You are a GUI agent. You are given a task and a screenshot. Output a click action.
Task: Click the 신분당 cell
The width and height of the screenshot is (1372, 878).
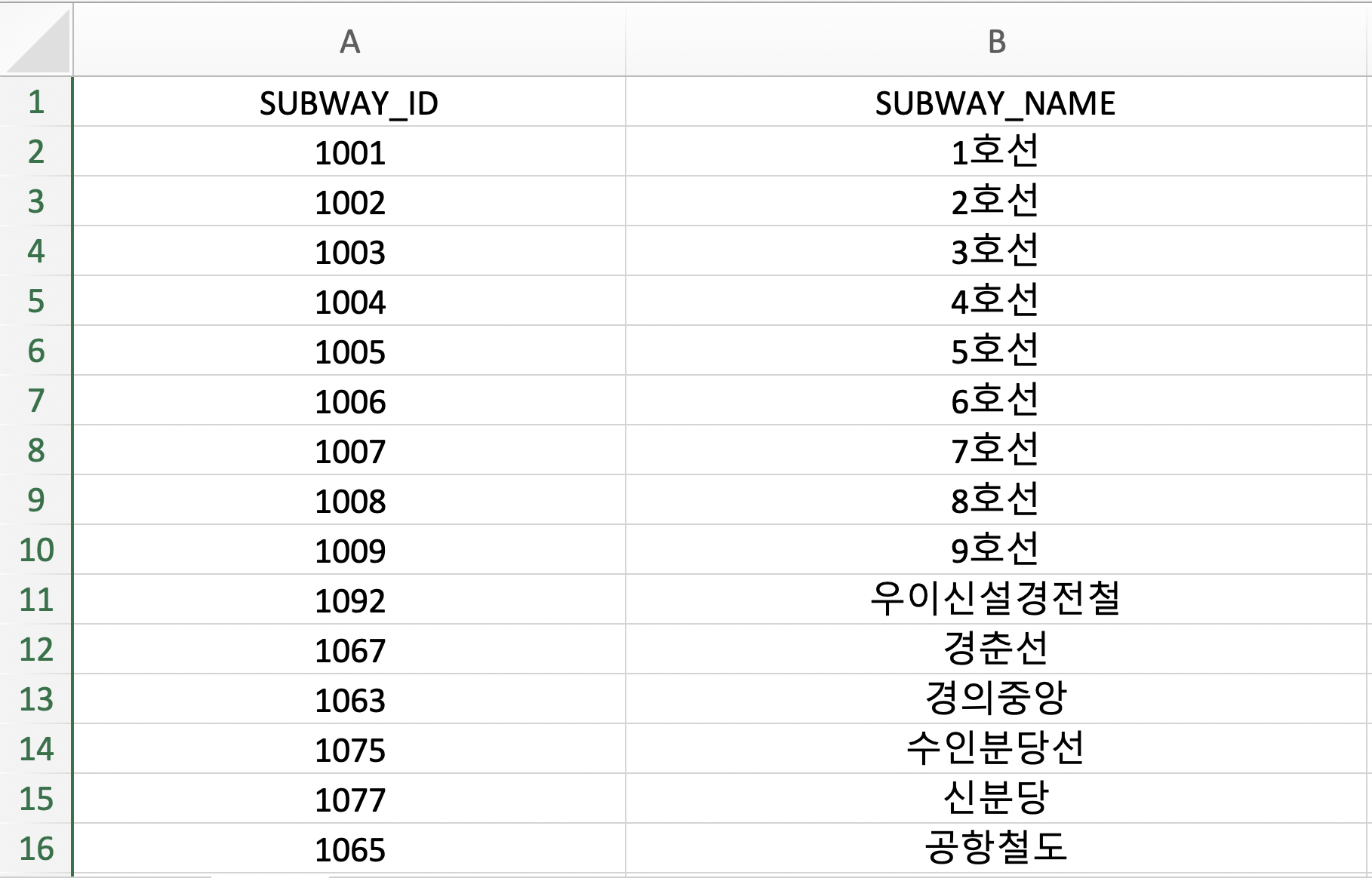(996, 799)
